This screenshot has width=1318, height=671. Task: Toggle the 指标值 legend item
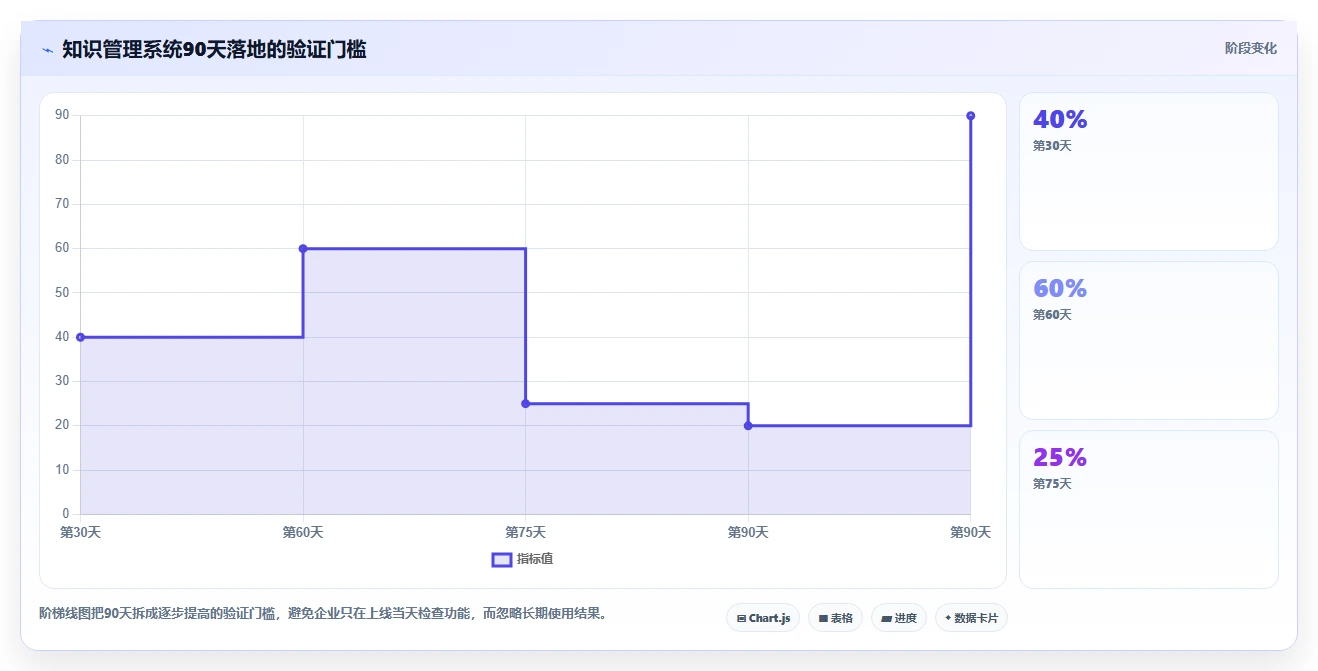click(522, 559)
